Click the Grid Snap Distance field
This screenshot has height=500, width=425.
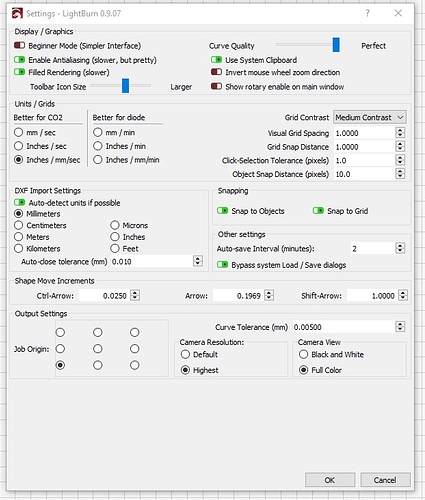[x=364, y=147]
